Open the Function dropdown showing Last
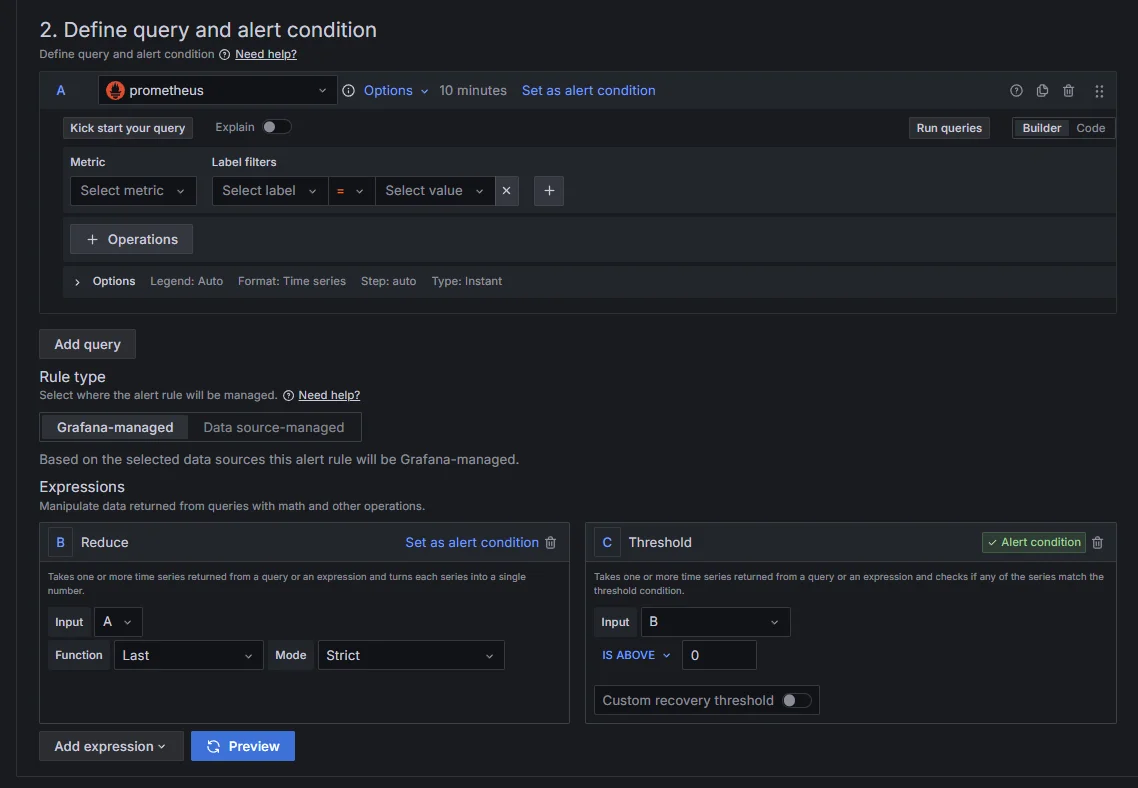Image resolution: width=1138 pixels, height=788 pixels. pos(188,655)
